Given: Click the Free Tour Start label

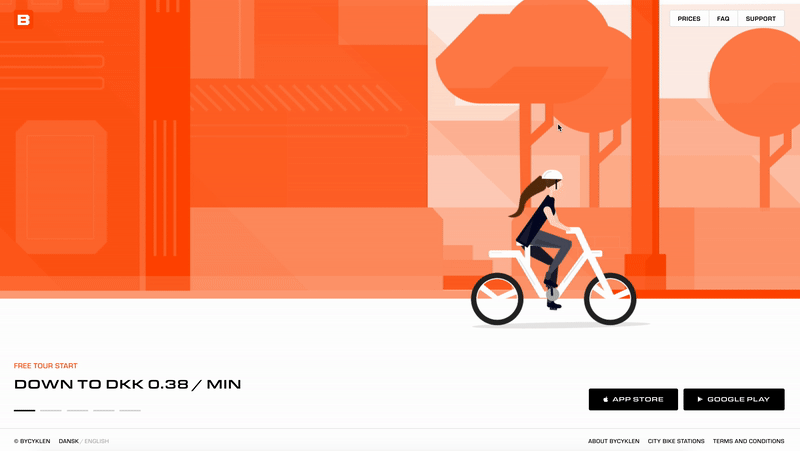Looking at the screenshot, I should click(x=45, y=366).
